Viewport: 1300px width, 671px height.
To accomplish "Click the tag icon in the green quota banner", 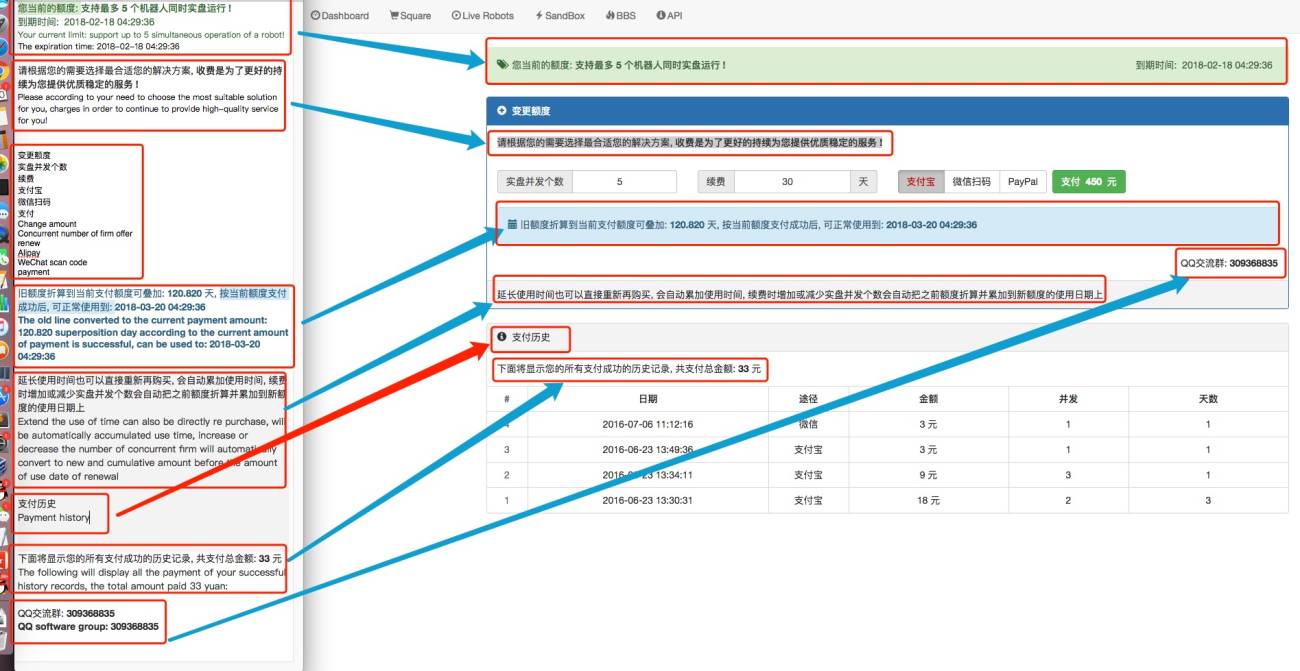I will click(502, 65).
